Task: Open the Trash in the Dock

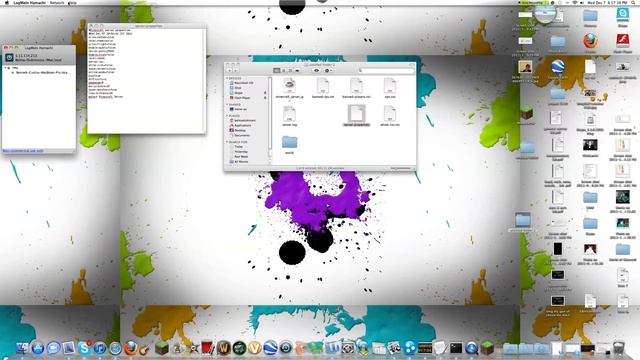Action: pos(619,348)
